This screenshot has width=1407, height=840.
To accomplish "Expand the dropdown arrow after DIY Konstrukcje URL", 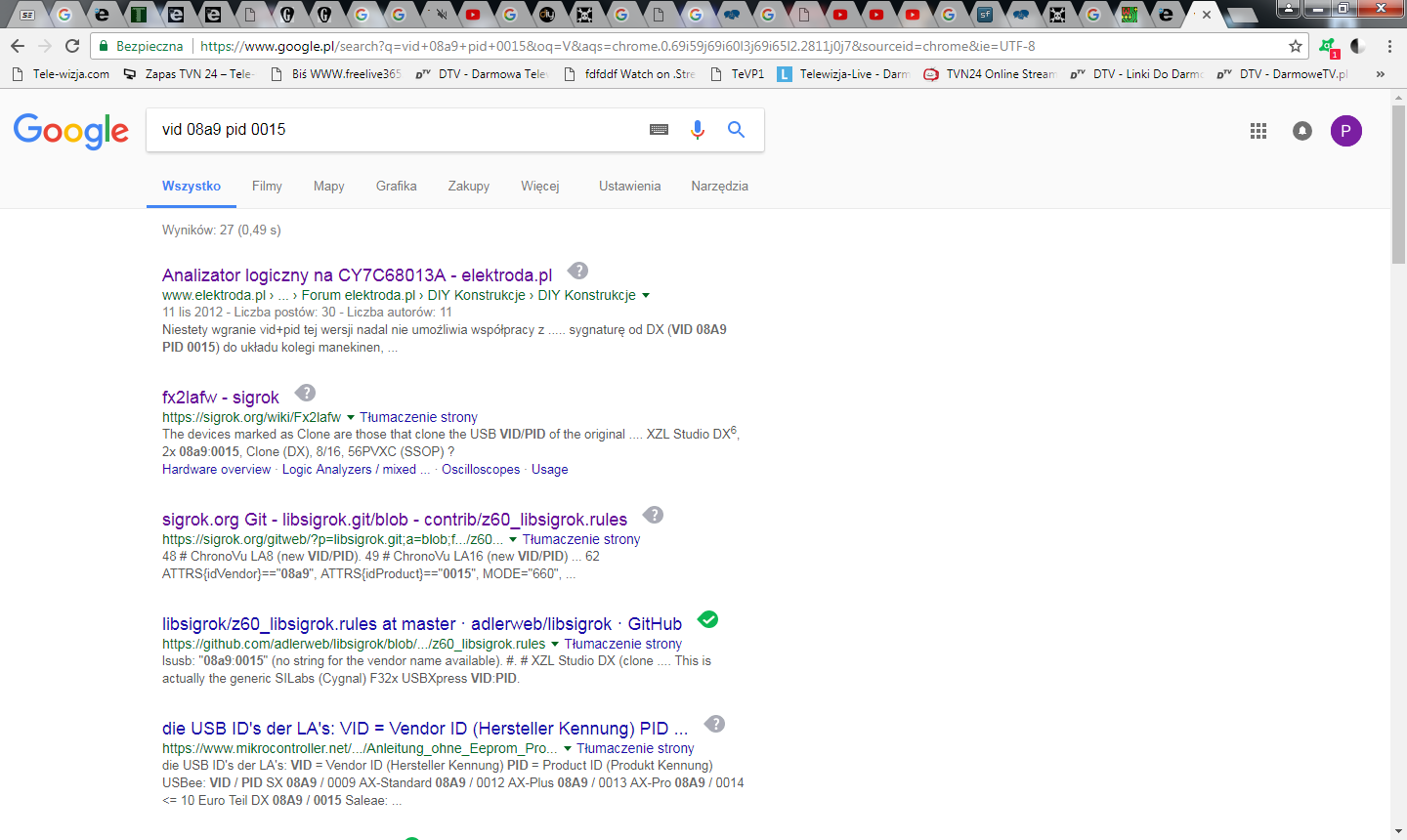I will coord(646,295).
